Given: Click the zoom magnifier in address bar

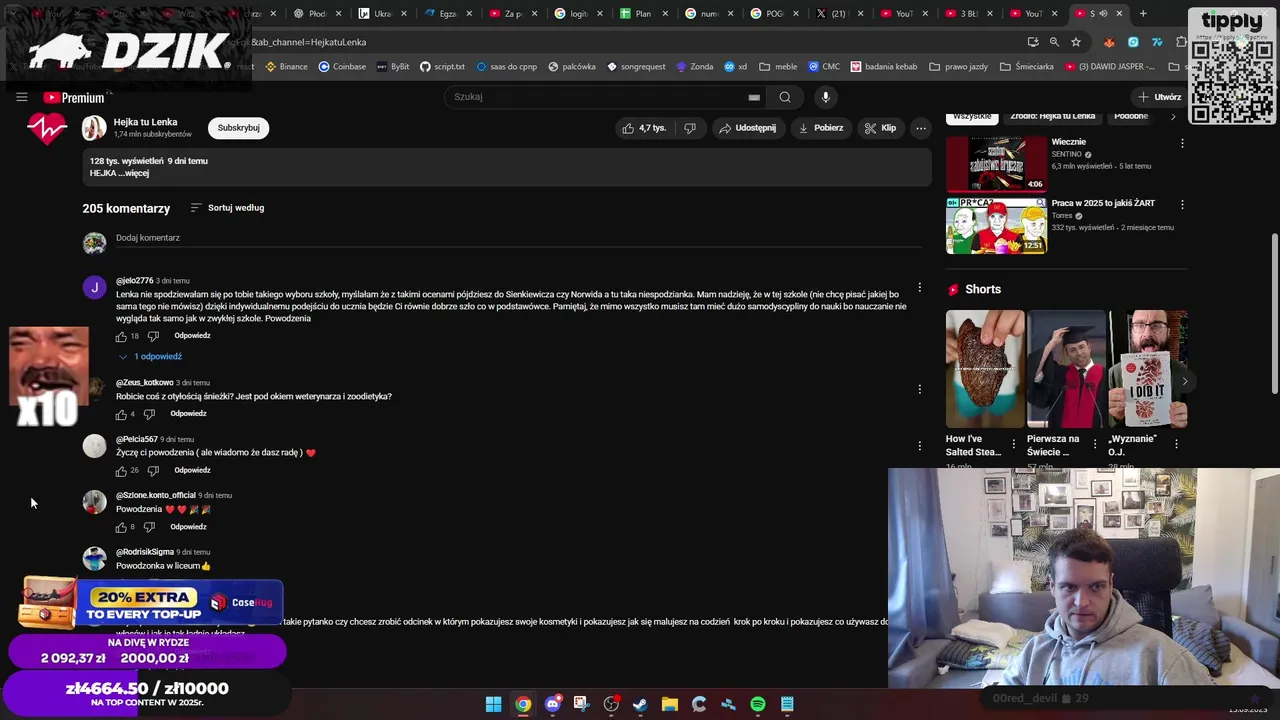Looking at the screenshot, I should (1054, 42).
